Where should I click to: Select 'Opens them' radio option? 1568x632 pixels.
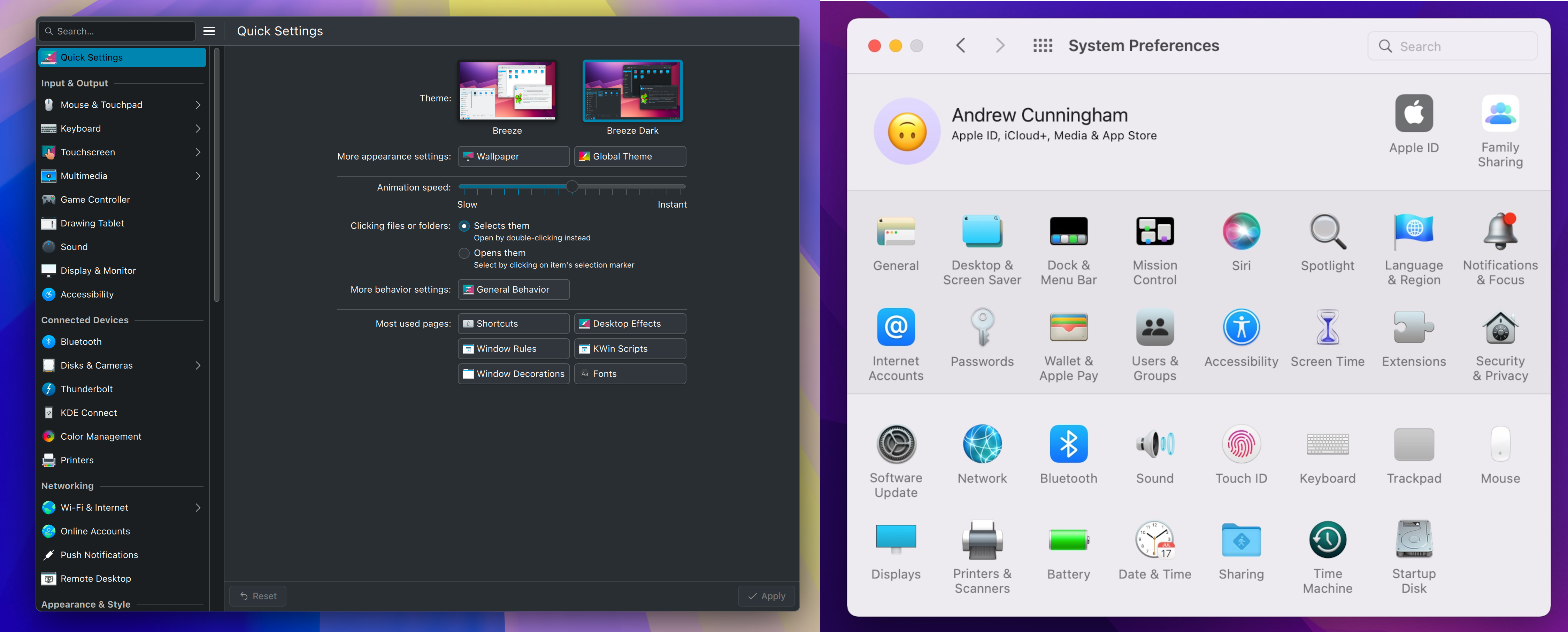point(464,253)
